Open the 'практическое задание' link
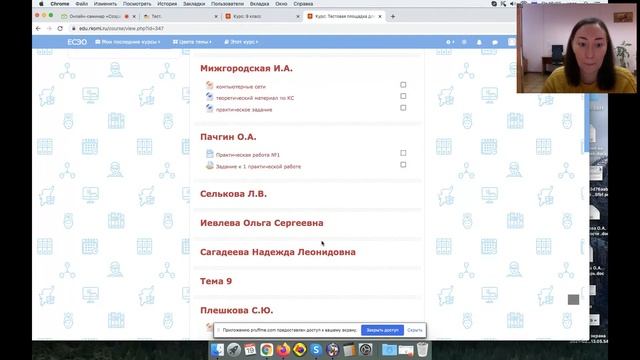Screen dimensions: 640x360 click(x=244, y=109)
